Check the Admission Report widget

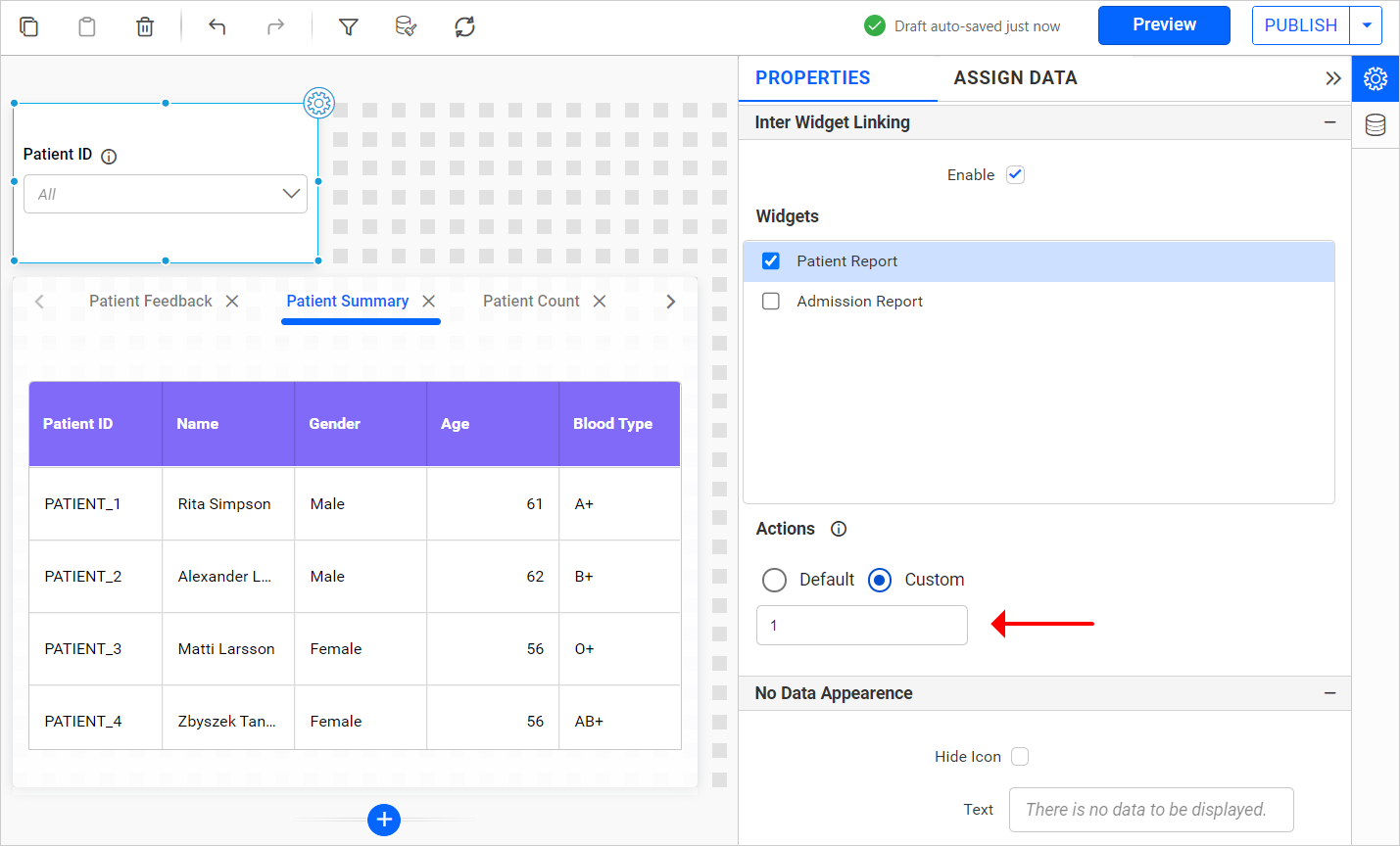[x=771, y=301]
